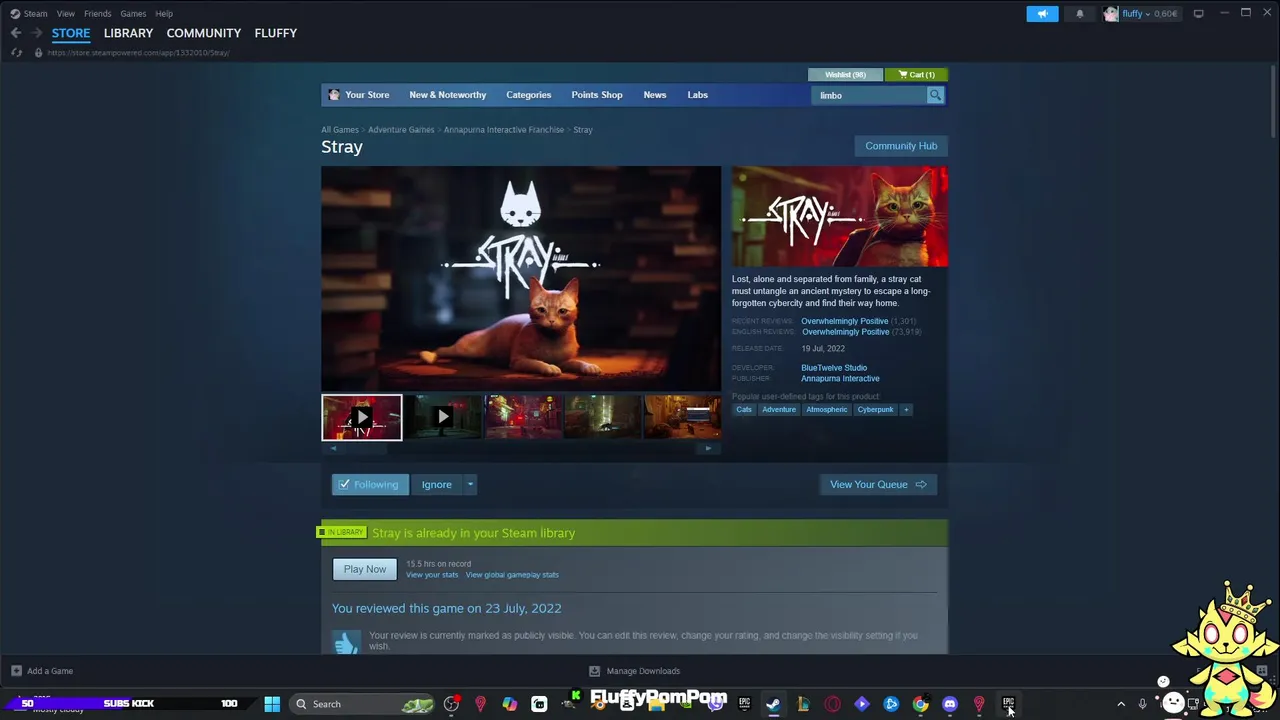This screenshot has height=720, width=1280.
Task: Select the Cyberpunk tag
Action: coord(875,409)
